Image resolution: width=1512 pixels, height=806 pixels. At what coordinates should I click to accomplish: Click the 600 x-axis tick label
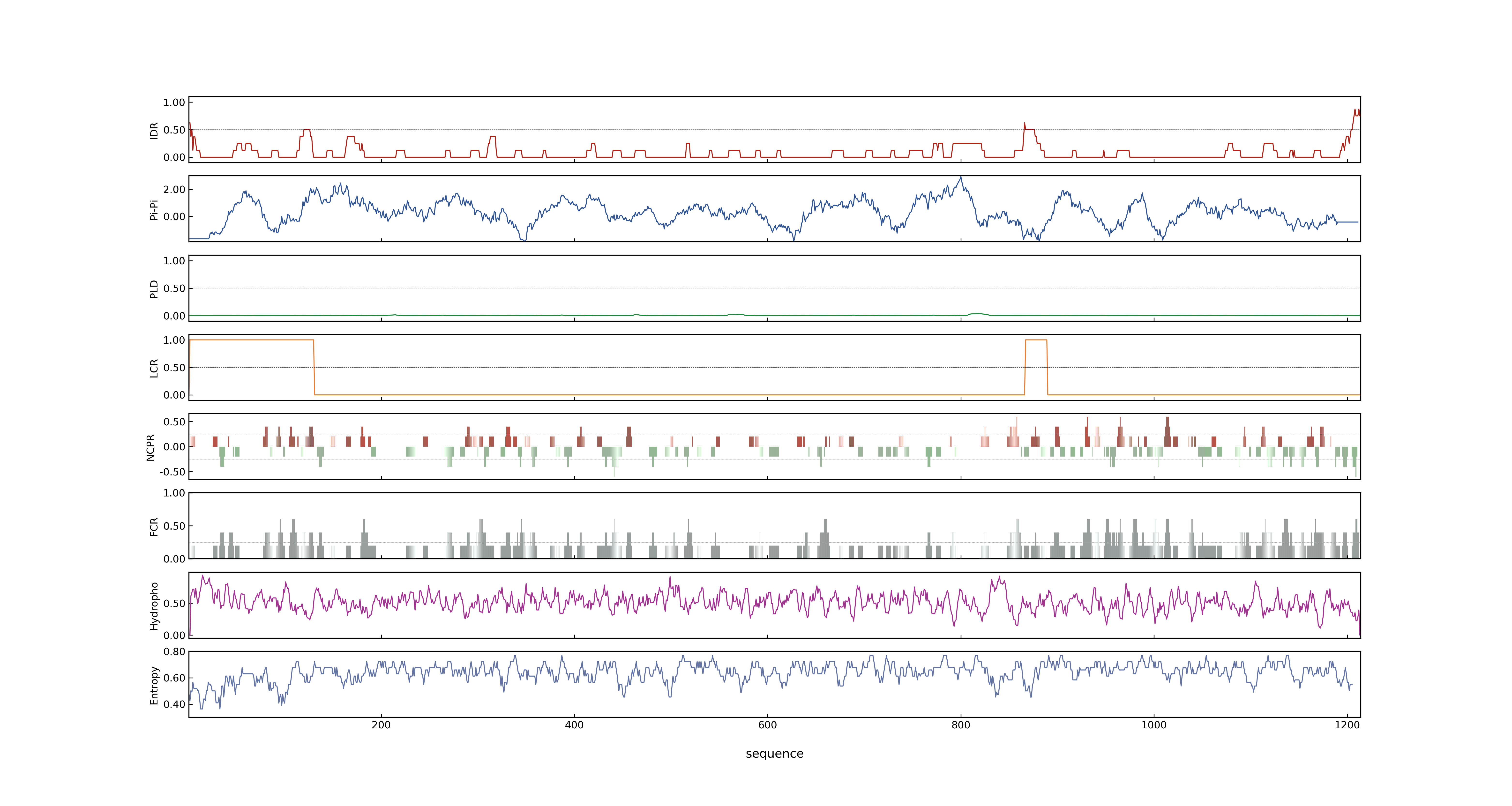click(767, 725)
